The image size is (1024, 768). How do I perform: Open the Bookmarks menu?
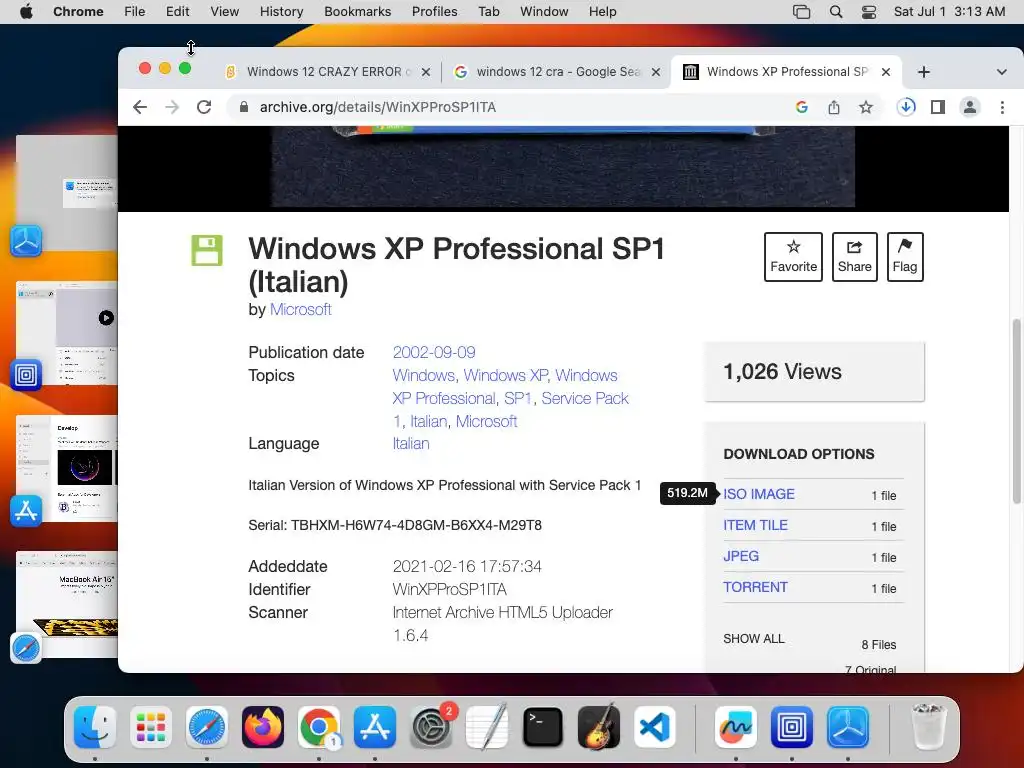[x=357, y=12]
